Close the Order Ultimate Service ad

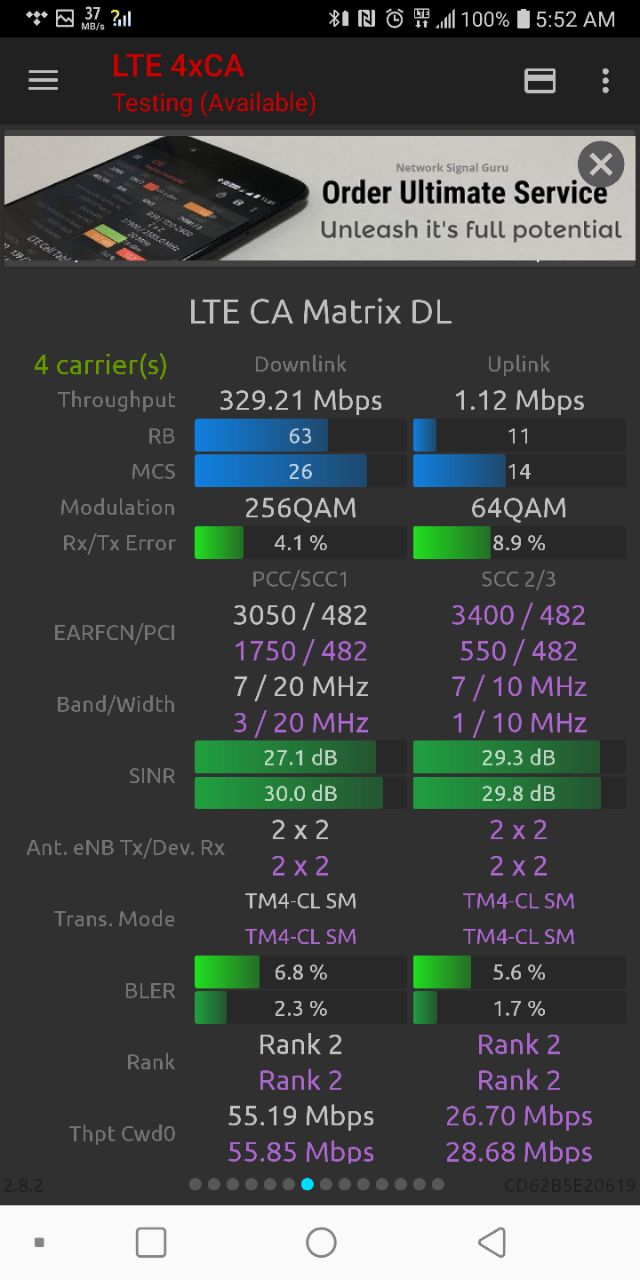click(600, 164)
